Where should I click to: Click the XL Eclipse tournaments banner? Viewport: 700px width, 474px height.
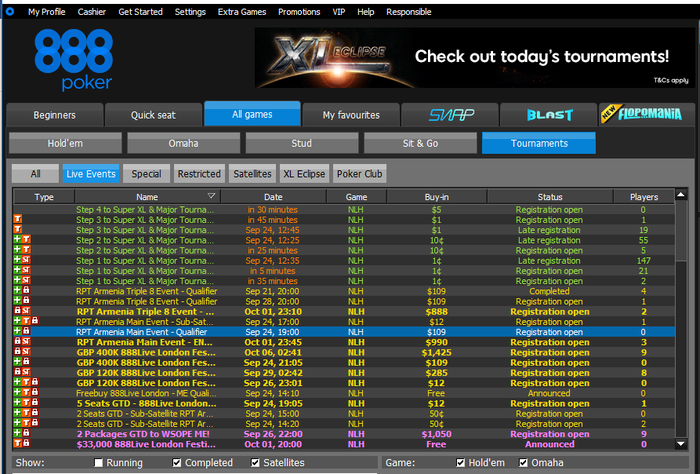point(475,58)
